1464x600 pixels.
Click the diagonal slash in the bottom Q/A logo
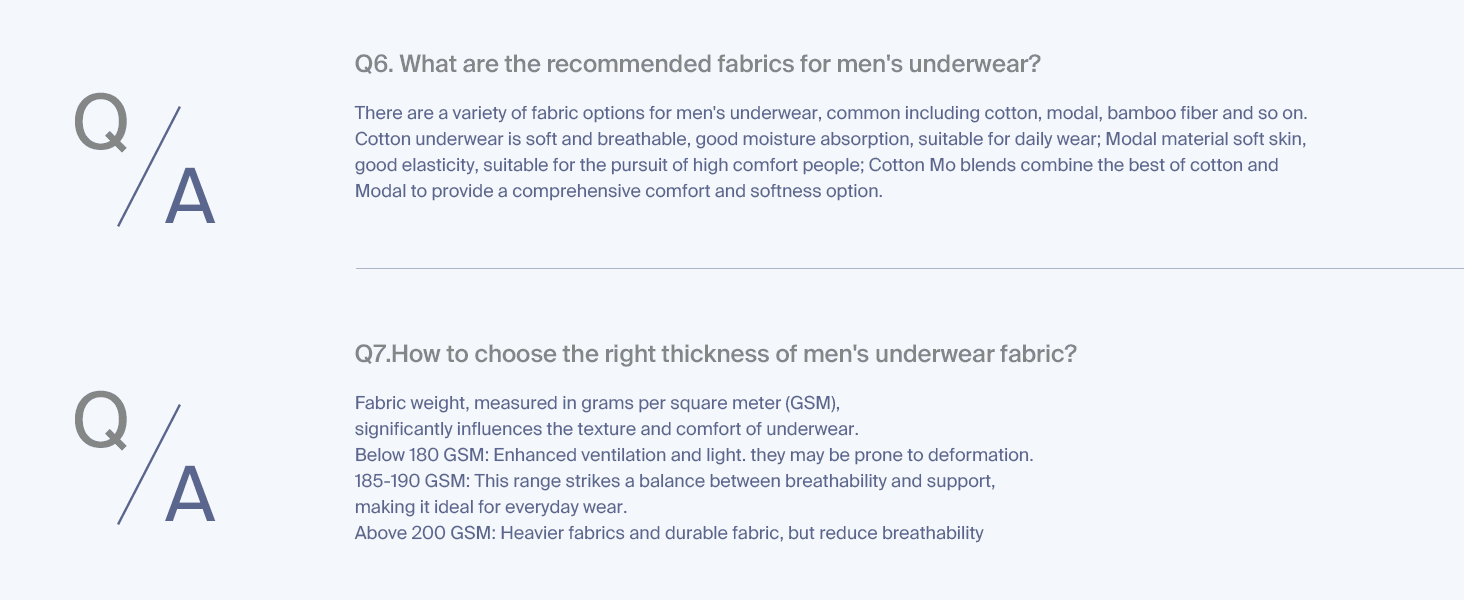coord(149,464)
